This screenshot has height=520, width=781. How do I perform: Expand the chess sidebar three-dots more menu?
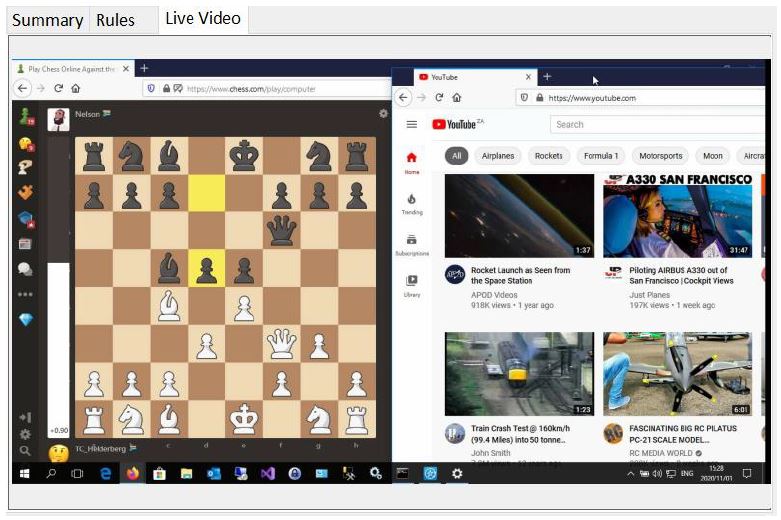tap(25, 294)
